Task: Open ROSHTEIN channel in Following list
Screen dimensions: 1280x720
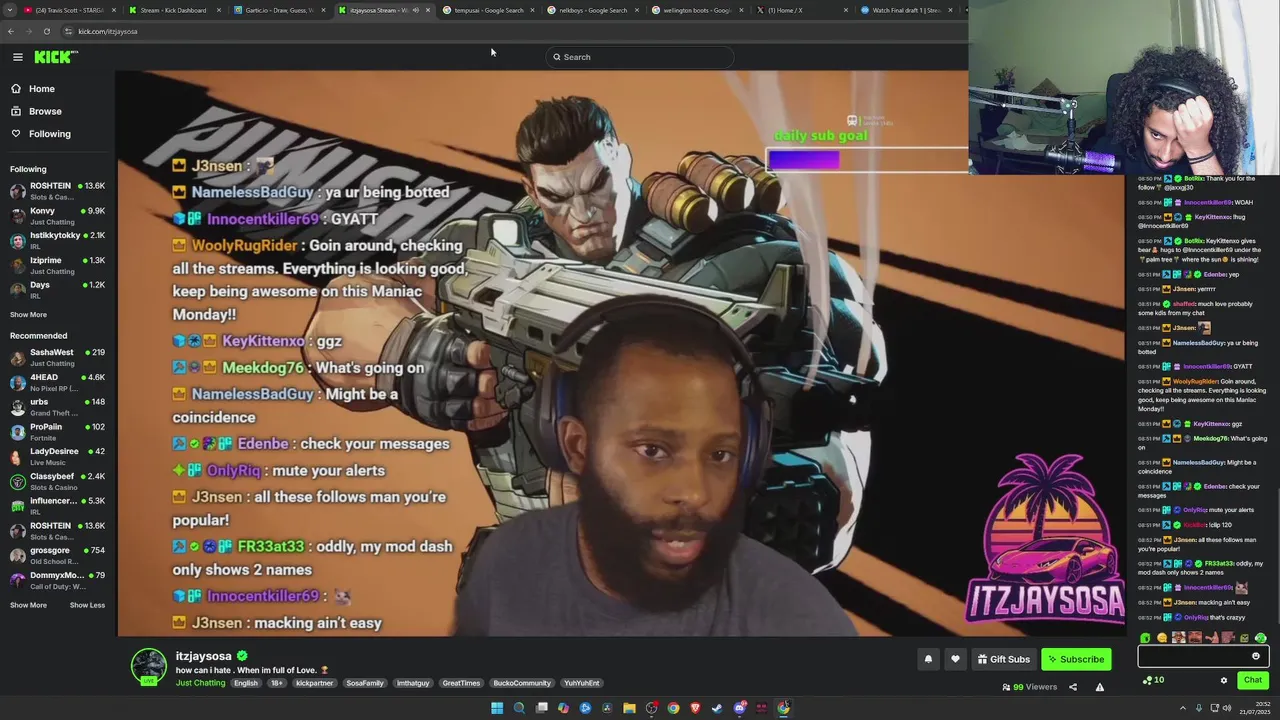Action: (57, 190)
